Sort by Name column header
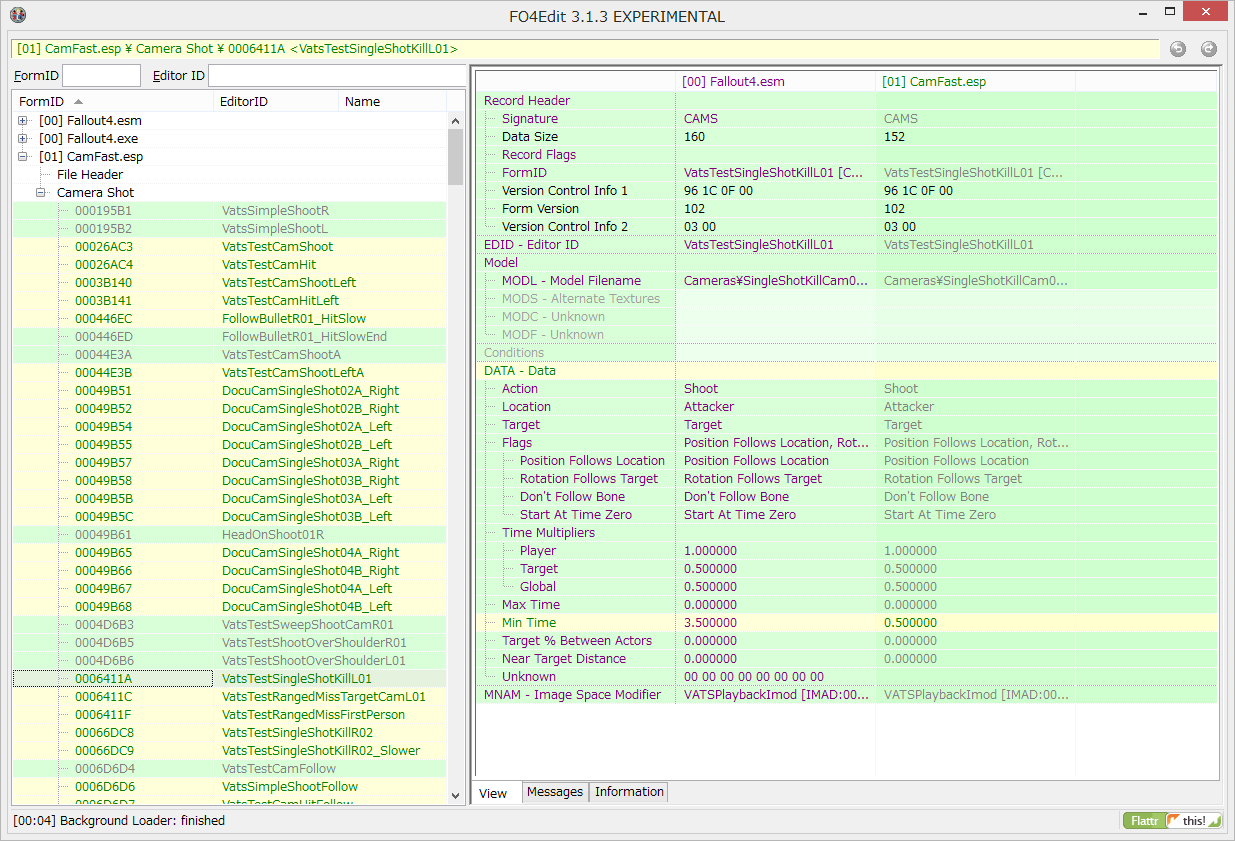The image size is (1235, 841). click(393, 101)
